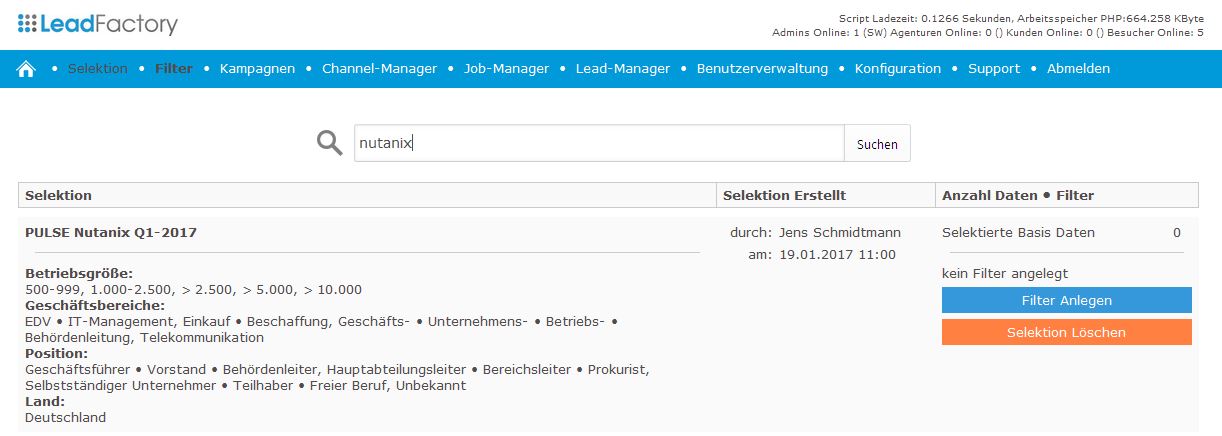Select the PULSE Nutanix Q1-2017 selection title
The image size is (1222, 436).
coord(111,232)
